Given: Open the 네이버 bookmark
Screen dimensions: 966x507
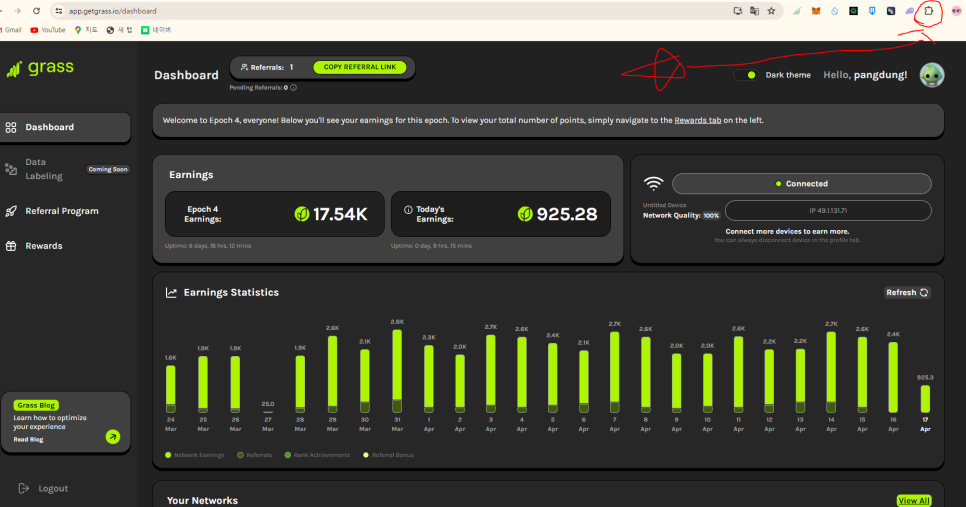Looking at the screenshot, I should tap(156, 30).
